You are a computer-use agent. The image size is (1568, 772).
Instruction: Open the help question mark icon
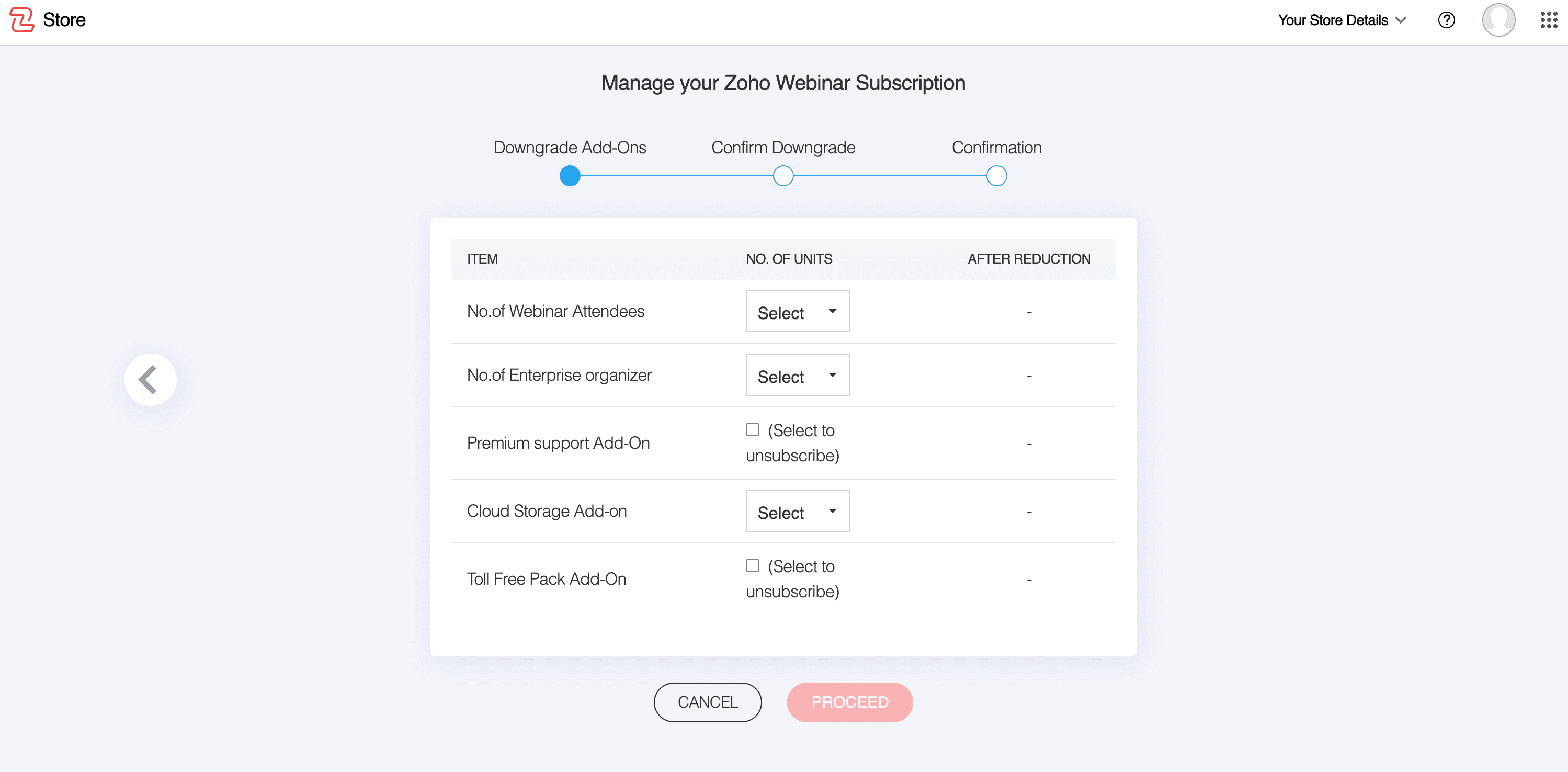click(x=1446, y=20)
